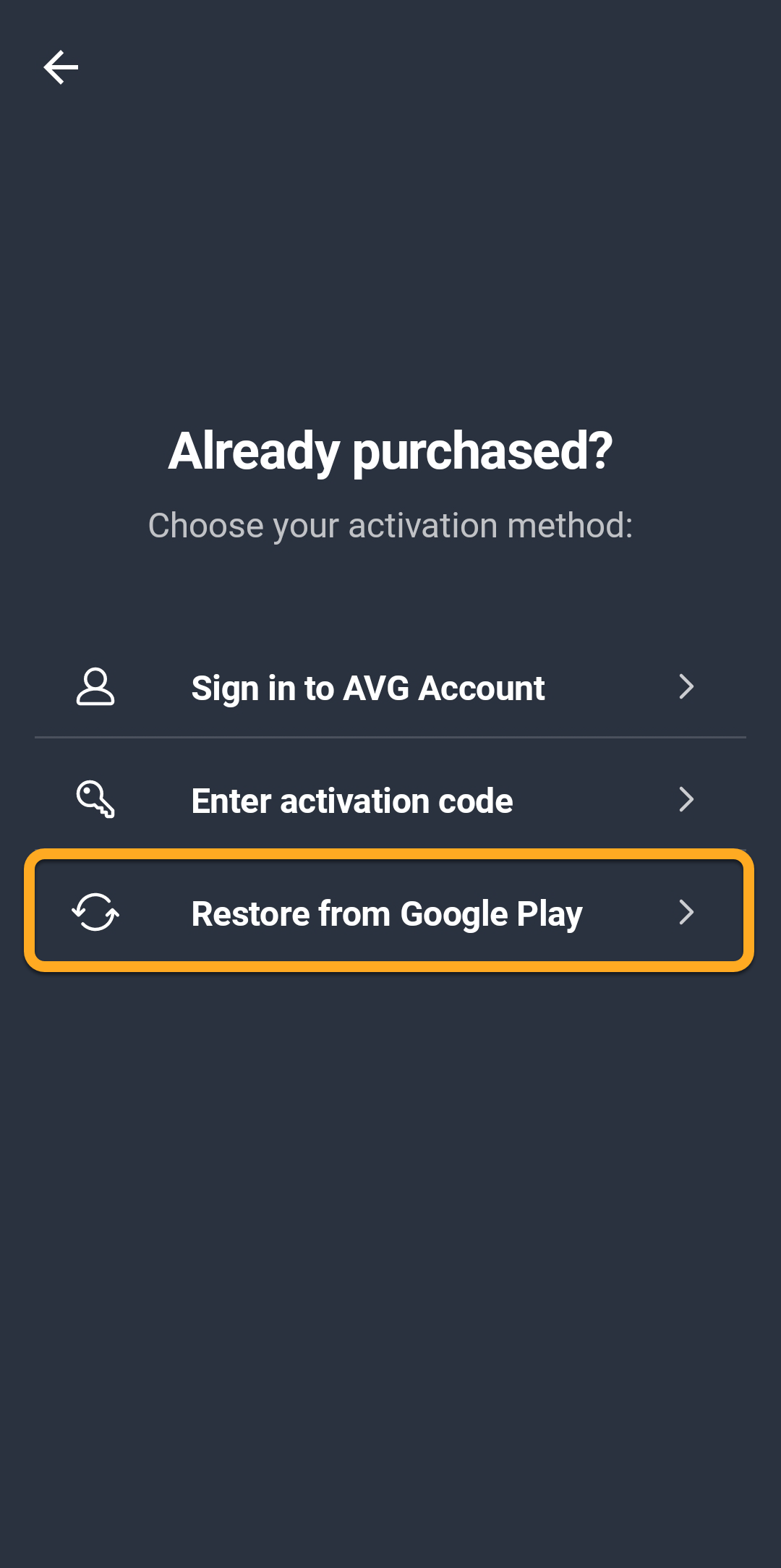Click the circular restore arrows icon
Viewport: 781px width, 1568px height.
click(x=95, y=912)
